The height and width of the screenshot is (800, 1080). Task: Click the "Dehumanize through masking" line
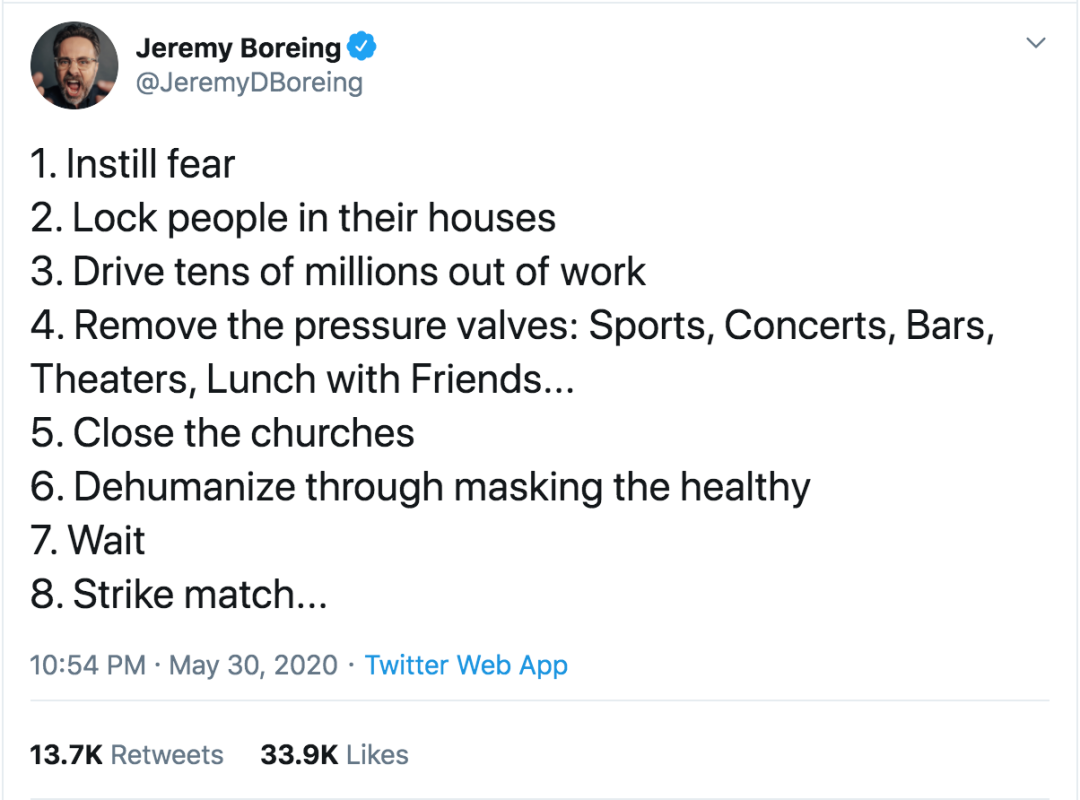pos(420,487)
